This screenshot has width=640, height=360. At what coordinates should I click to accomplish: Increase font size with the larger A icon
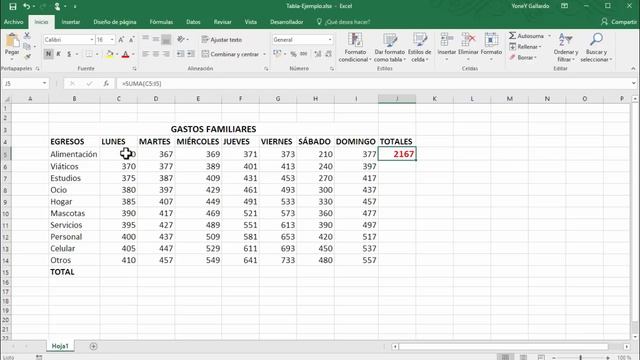click(x=121, y=40)
